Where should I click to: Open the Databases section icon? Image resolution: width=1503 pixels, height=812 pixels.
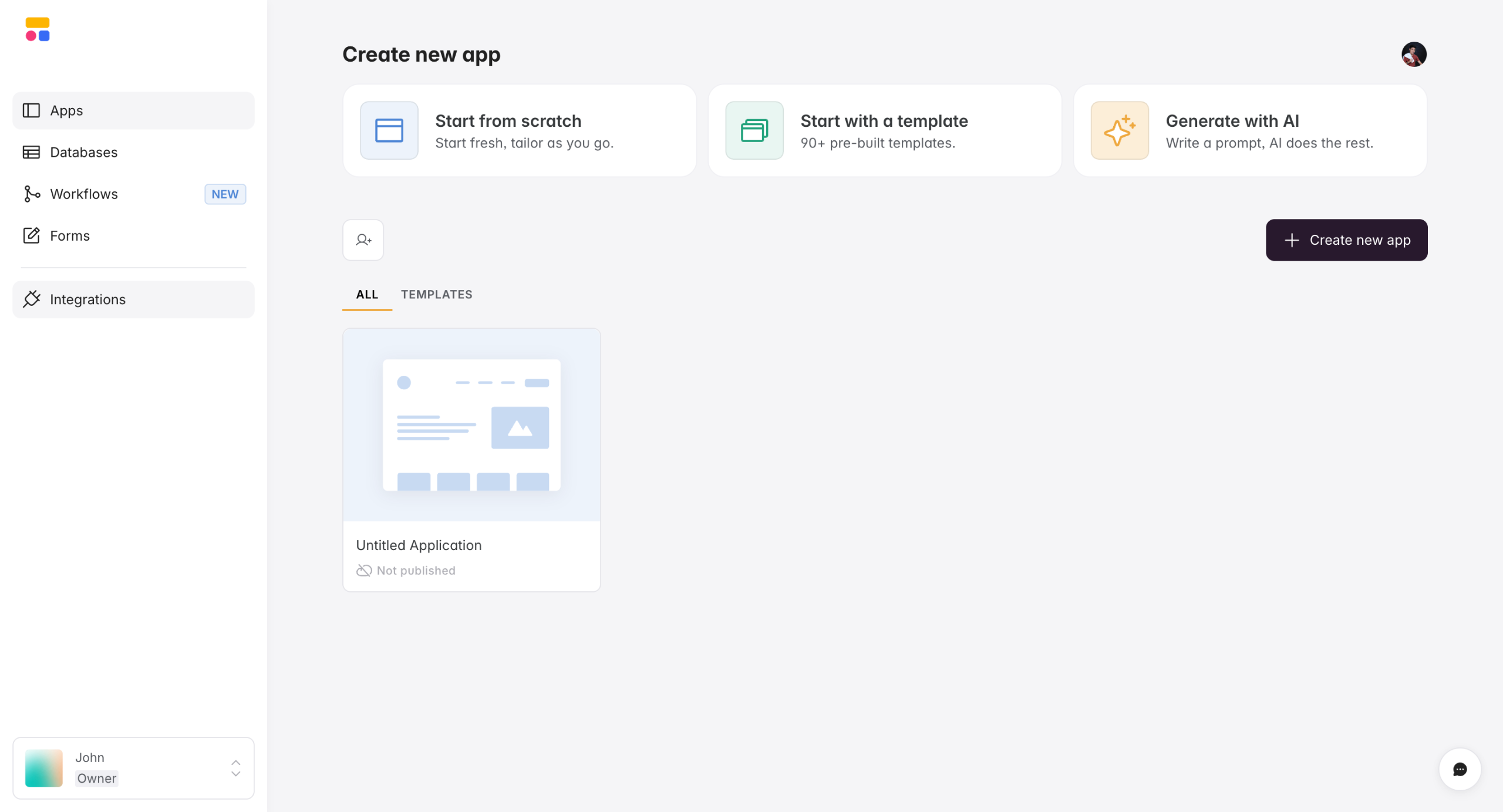[31, 152]
